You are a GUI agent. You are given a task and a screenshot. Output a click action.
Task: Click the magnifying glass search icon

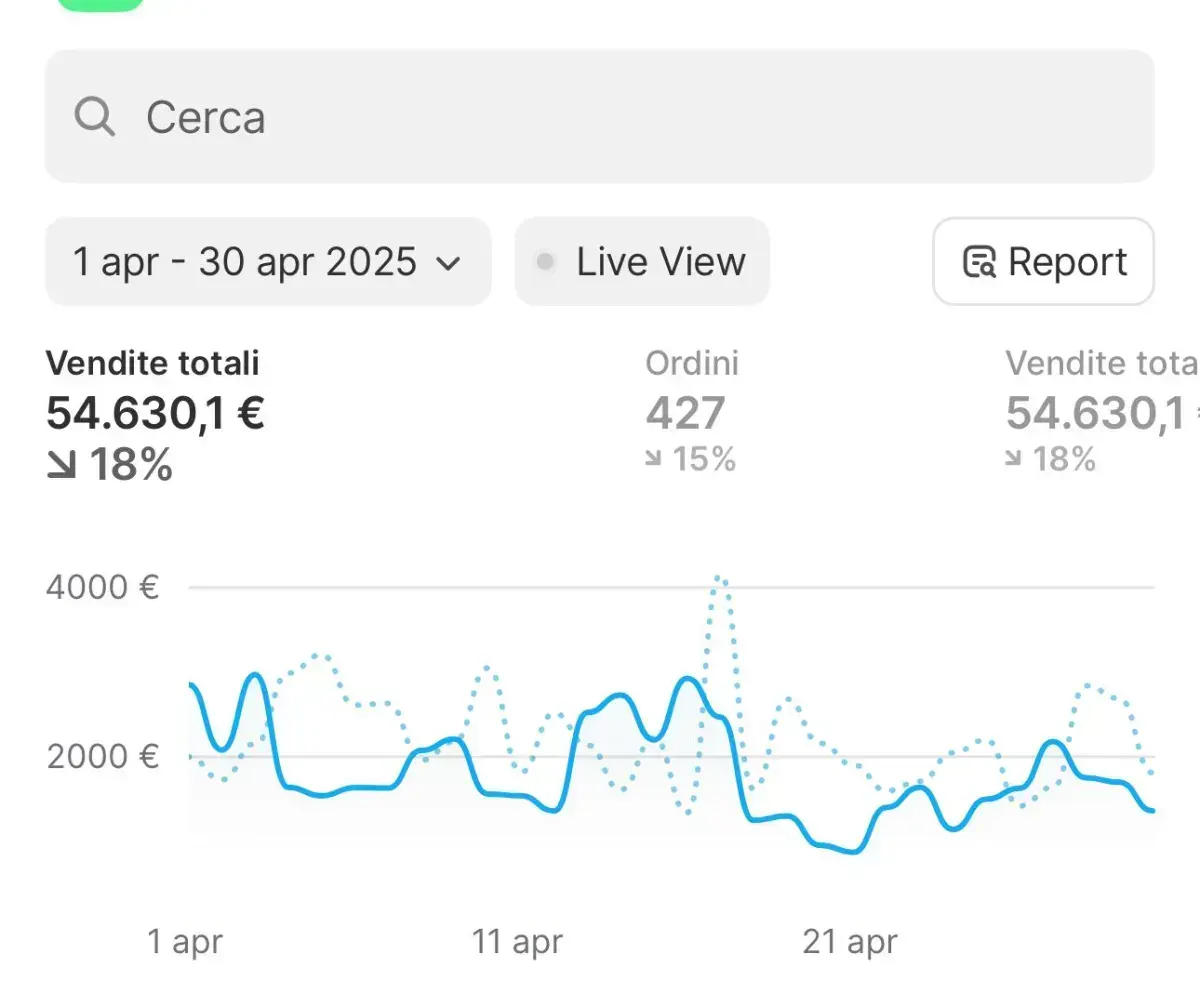pyautogui.click(x=95, y=117)
